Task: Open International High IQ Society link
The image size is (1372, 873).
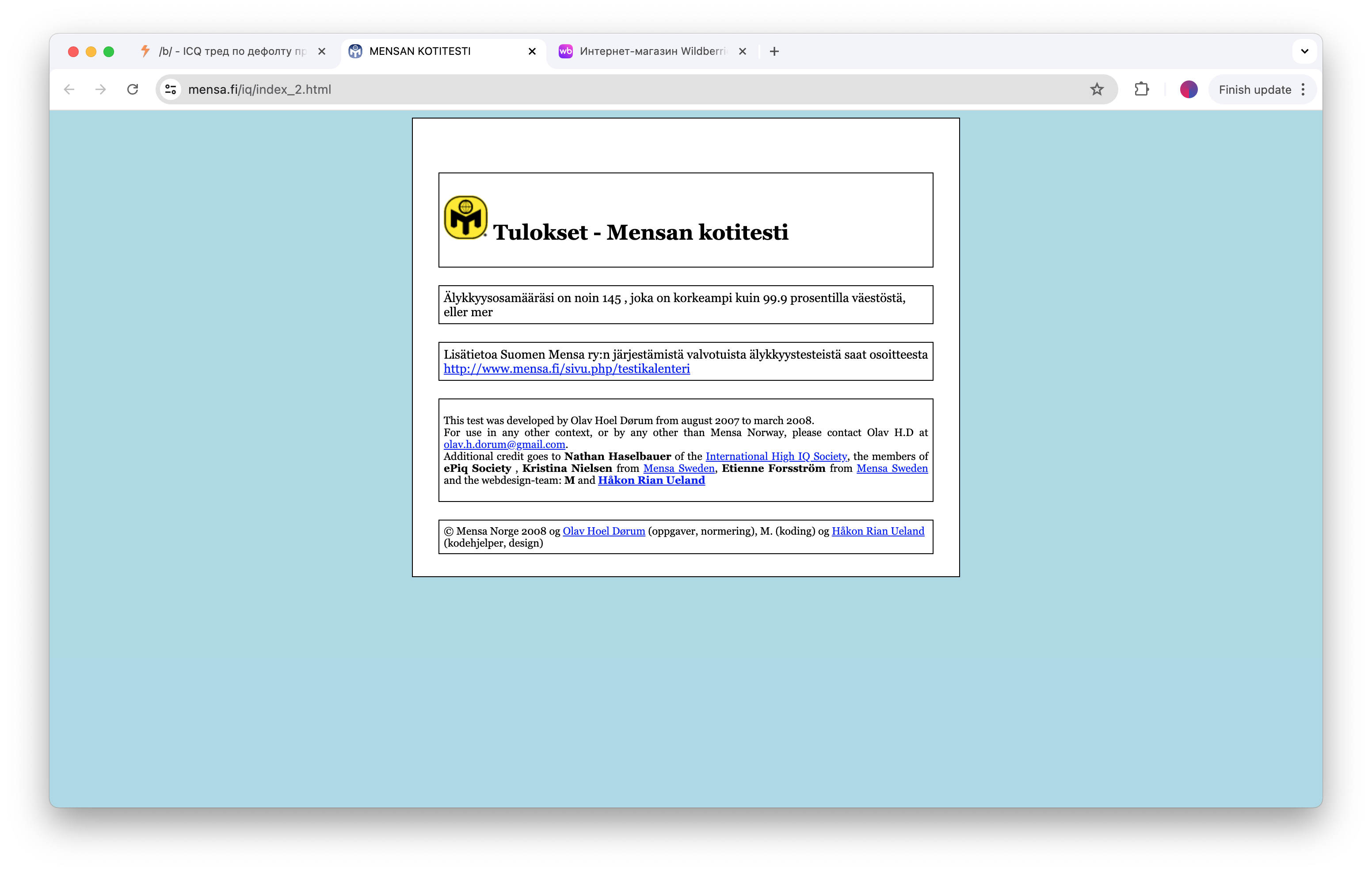Action: coord(776,456)
